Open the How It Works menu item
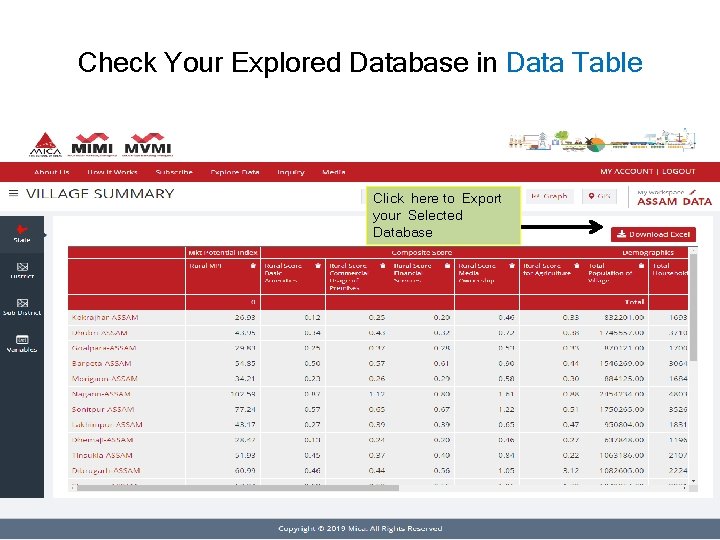Viewport: 720px width, 540px height. pos(112,172)
